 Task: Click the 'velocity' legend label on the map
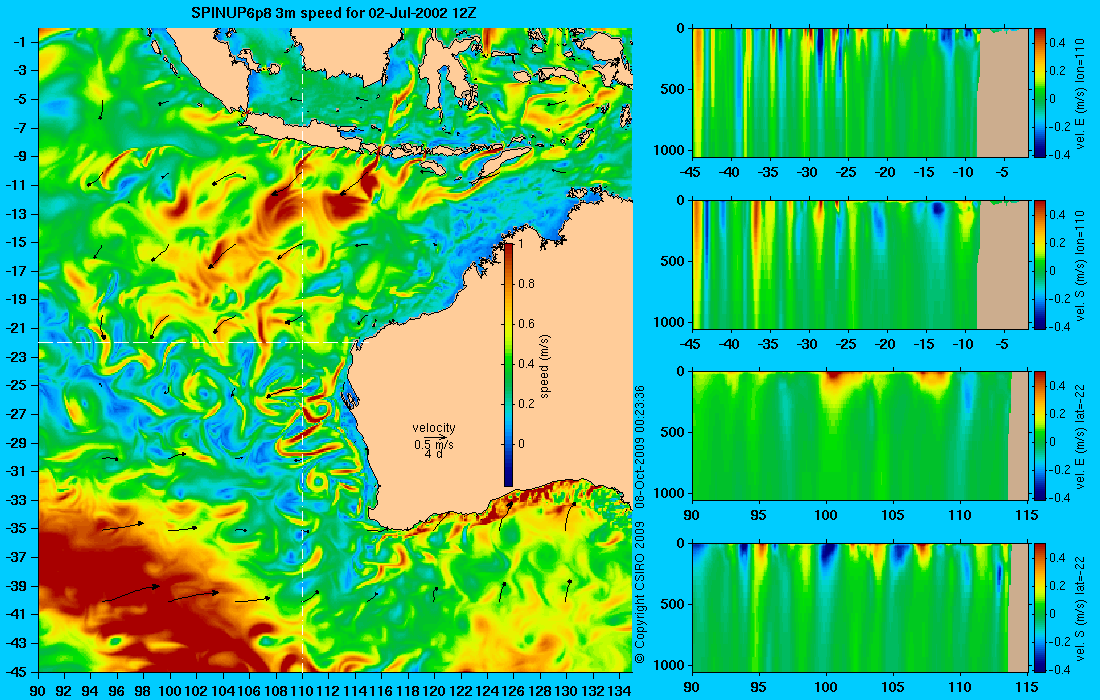pos(434,428)
